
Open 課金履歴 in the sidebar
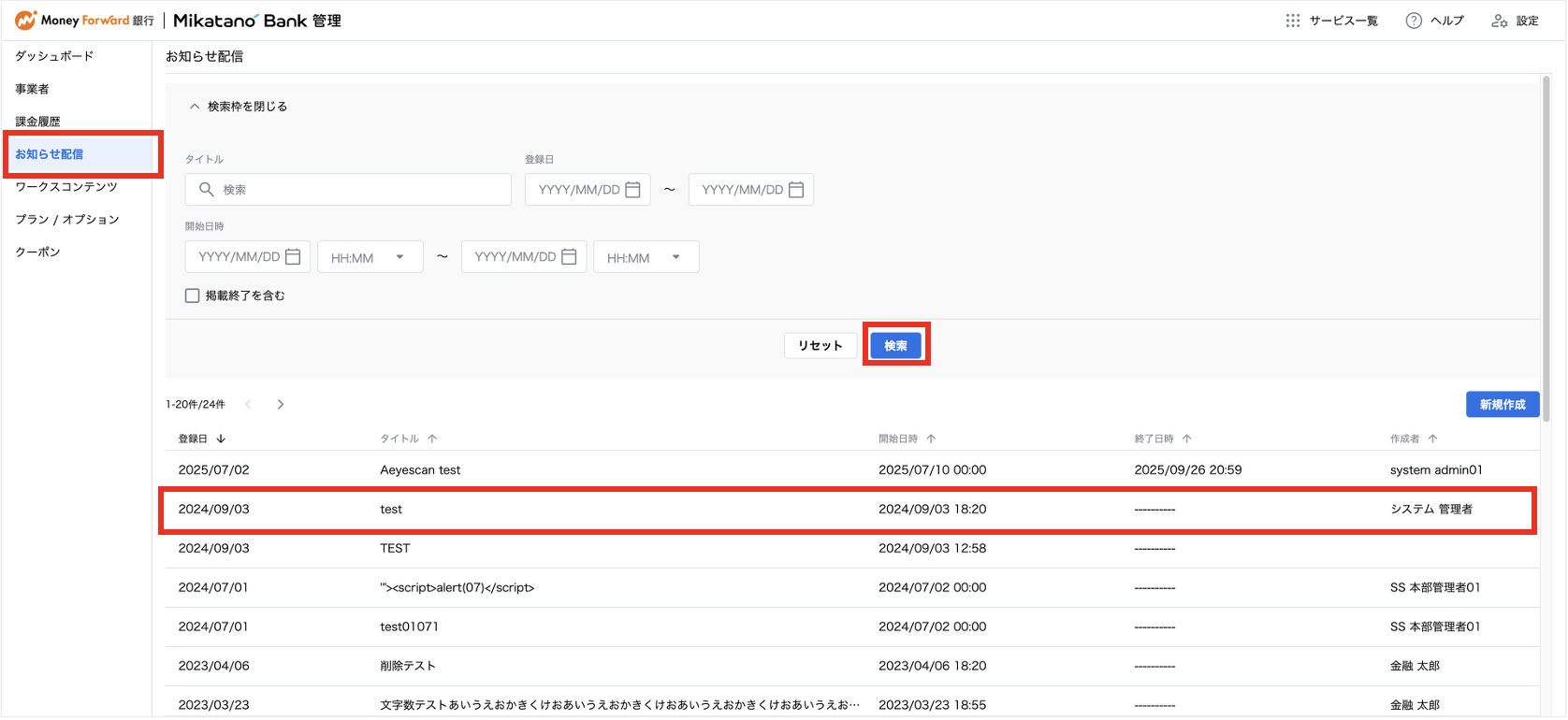(37, 122)
